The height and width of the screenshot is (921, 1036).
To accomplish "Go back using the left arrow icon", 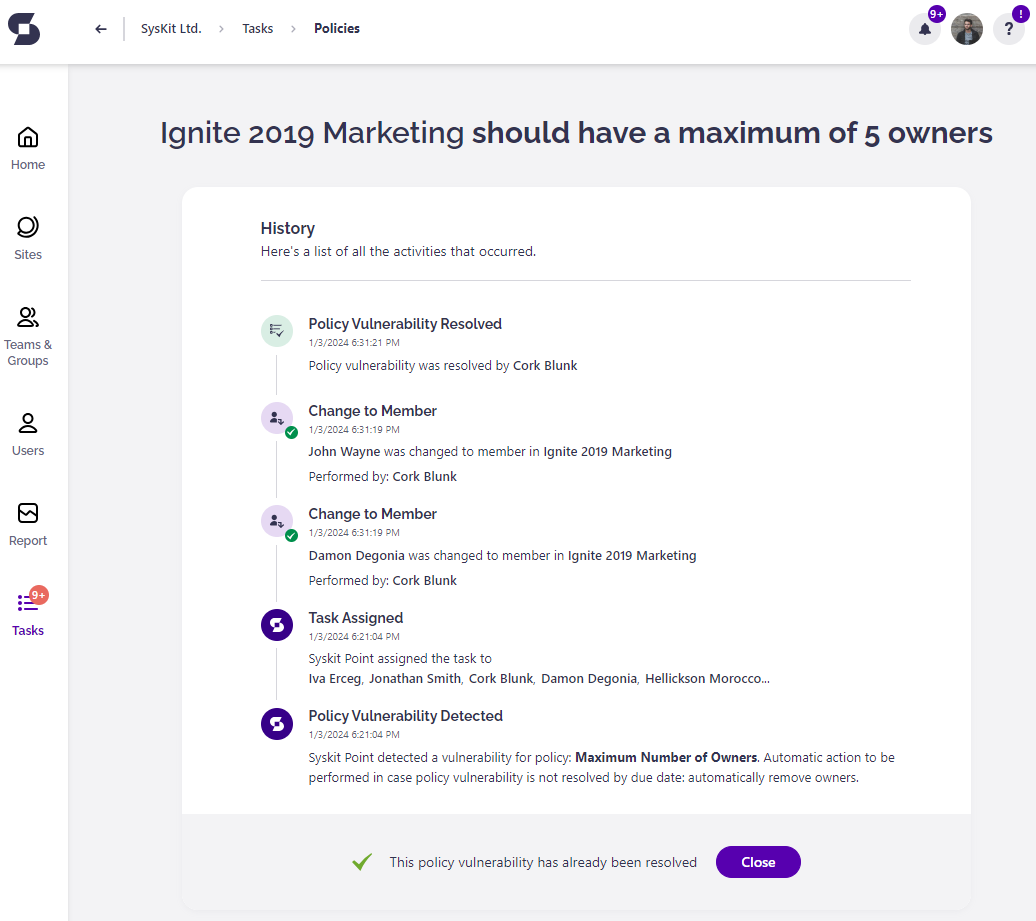I will tap(101, 29).
